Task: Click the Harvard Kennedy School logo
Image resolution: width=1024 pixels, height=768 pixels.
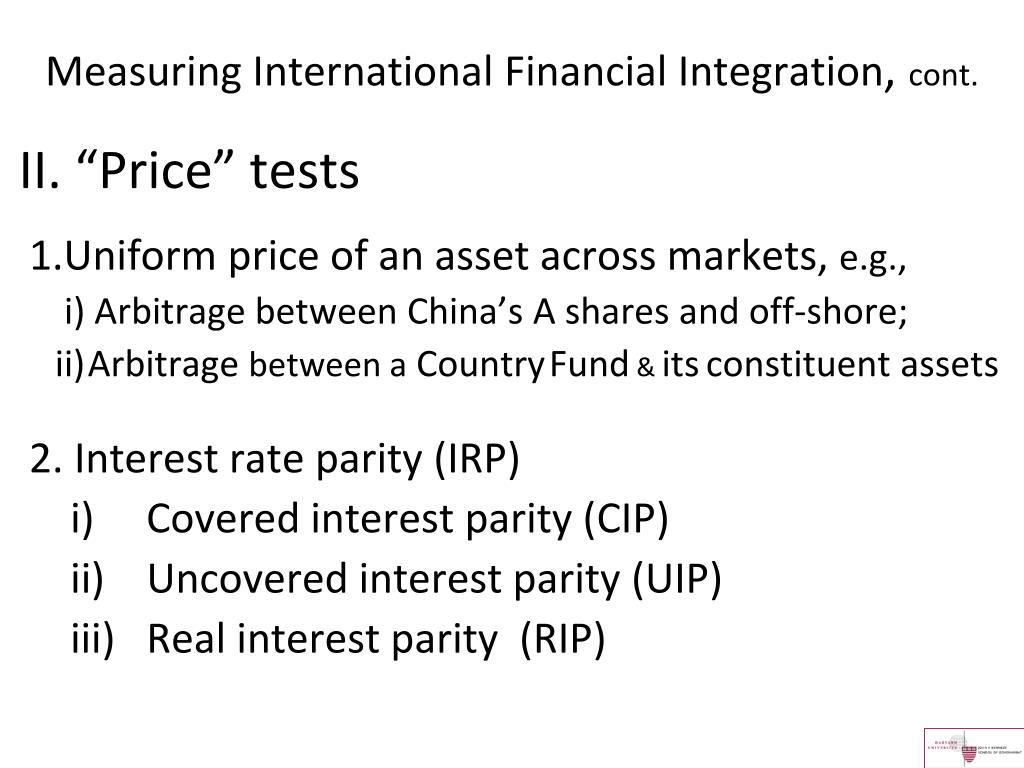Action: [974, 748]
